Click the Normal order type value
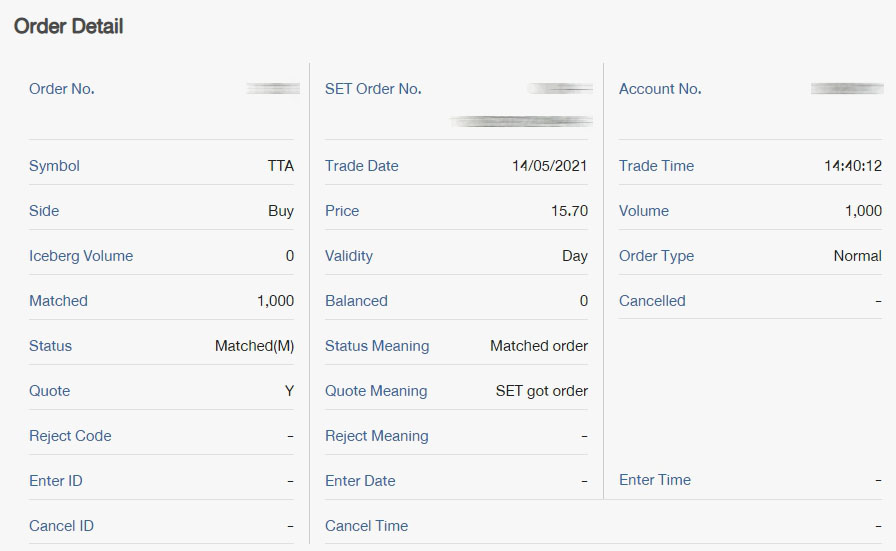The height and width of the screenshot is (551, 896). (x=858, y=256)
